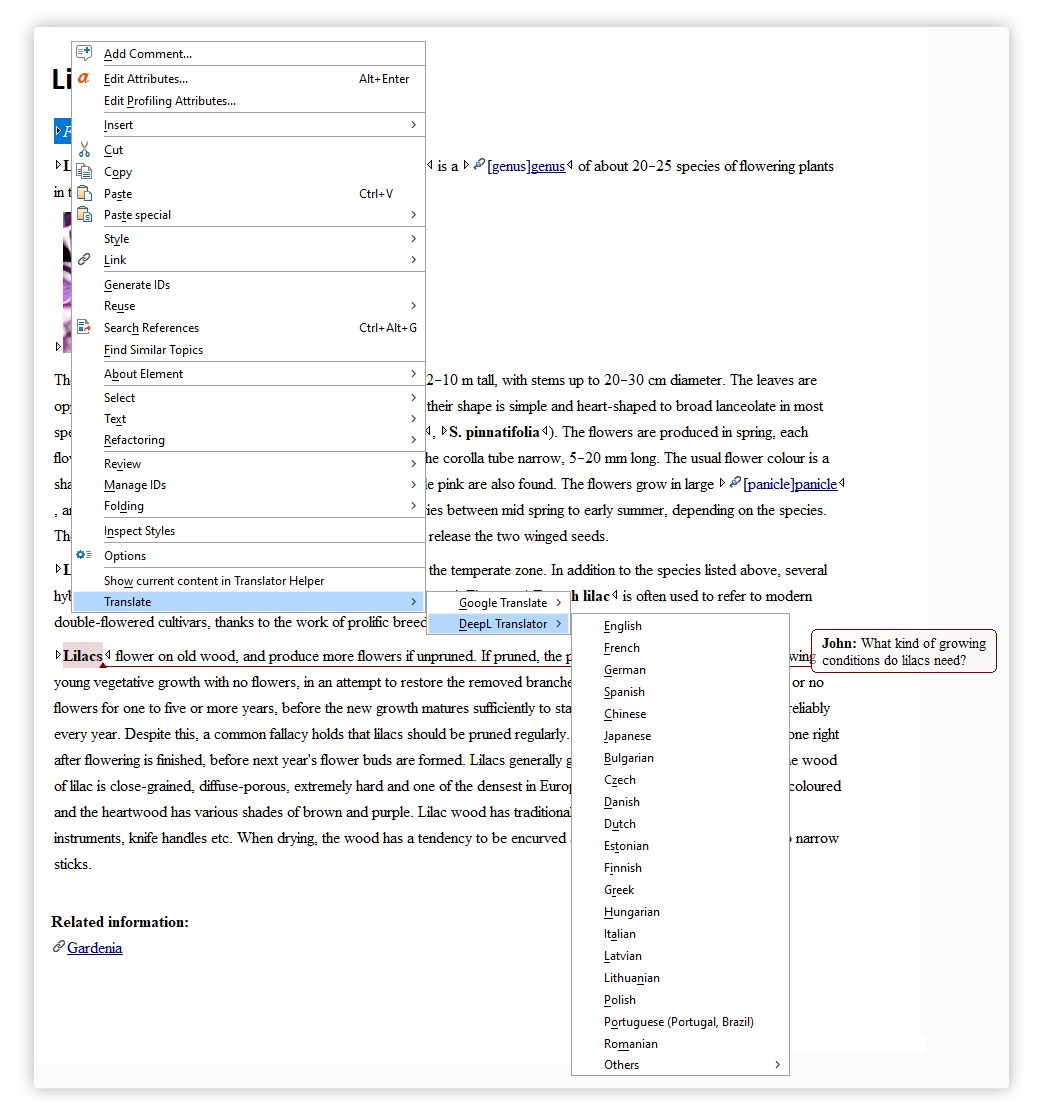
Task: Select Finnish language entry
Action: 680,868
